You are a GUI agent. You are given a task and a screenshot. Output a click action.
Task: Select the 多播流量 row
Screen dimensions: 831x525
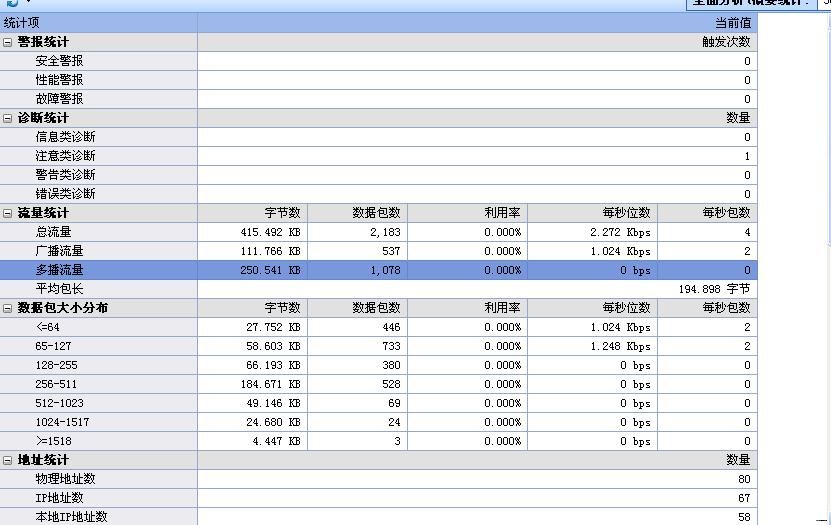click(x=60, y=270)
